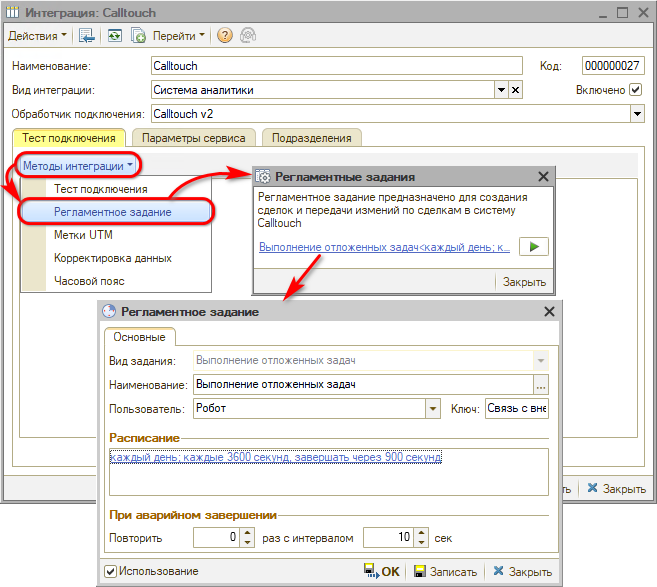Switch to the Подразделения tab
This screenshot has height=587, width=657.
[312, 138]
